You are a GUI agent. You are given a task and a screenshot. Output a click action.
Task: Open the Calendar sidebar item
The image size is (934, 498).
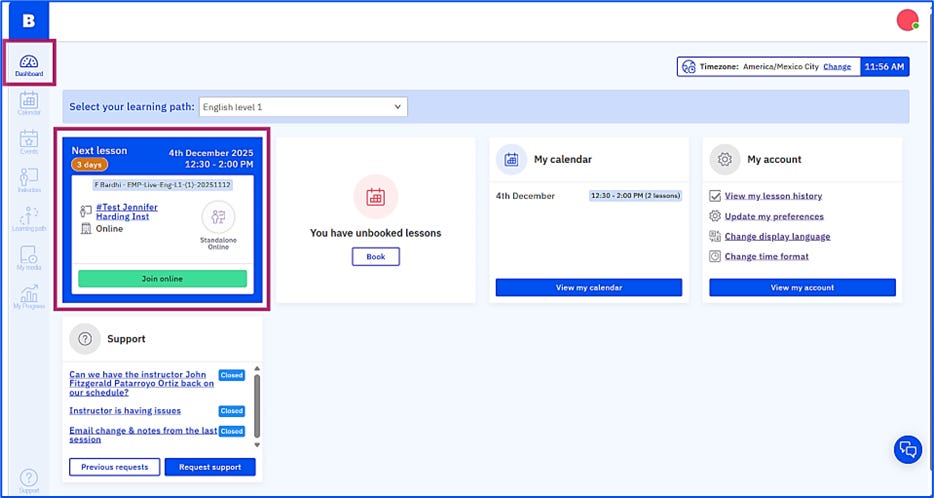(29, 103)
